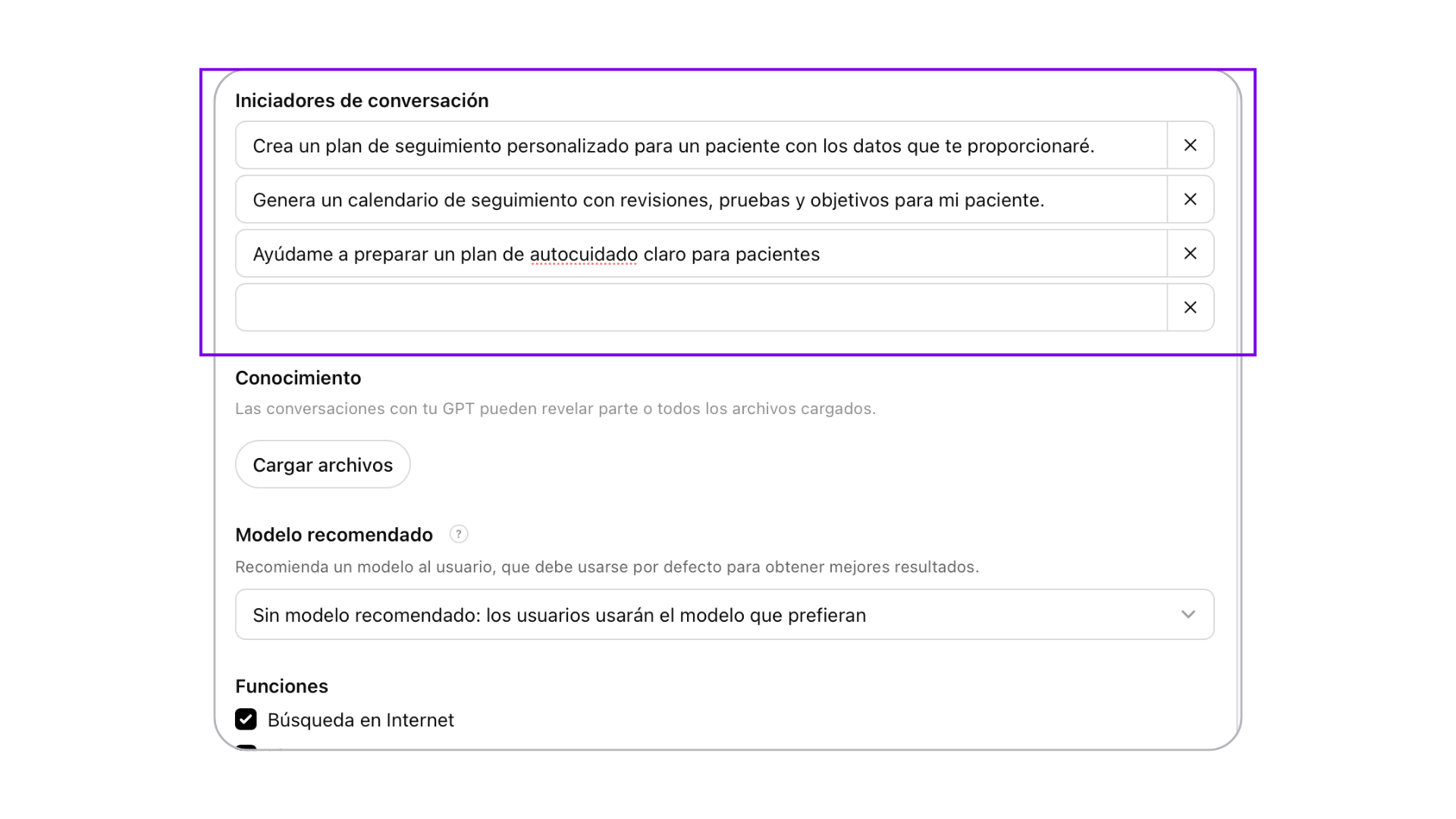1456x819 pixels.
Task: Remove the 'Crea un plan de seguimiento' starter
Action: [x=1190, y=145]
